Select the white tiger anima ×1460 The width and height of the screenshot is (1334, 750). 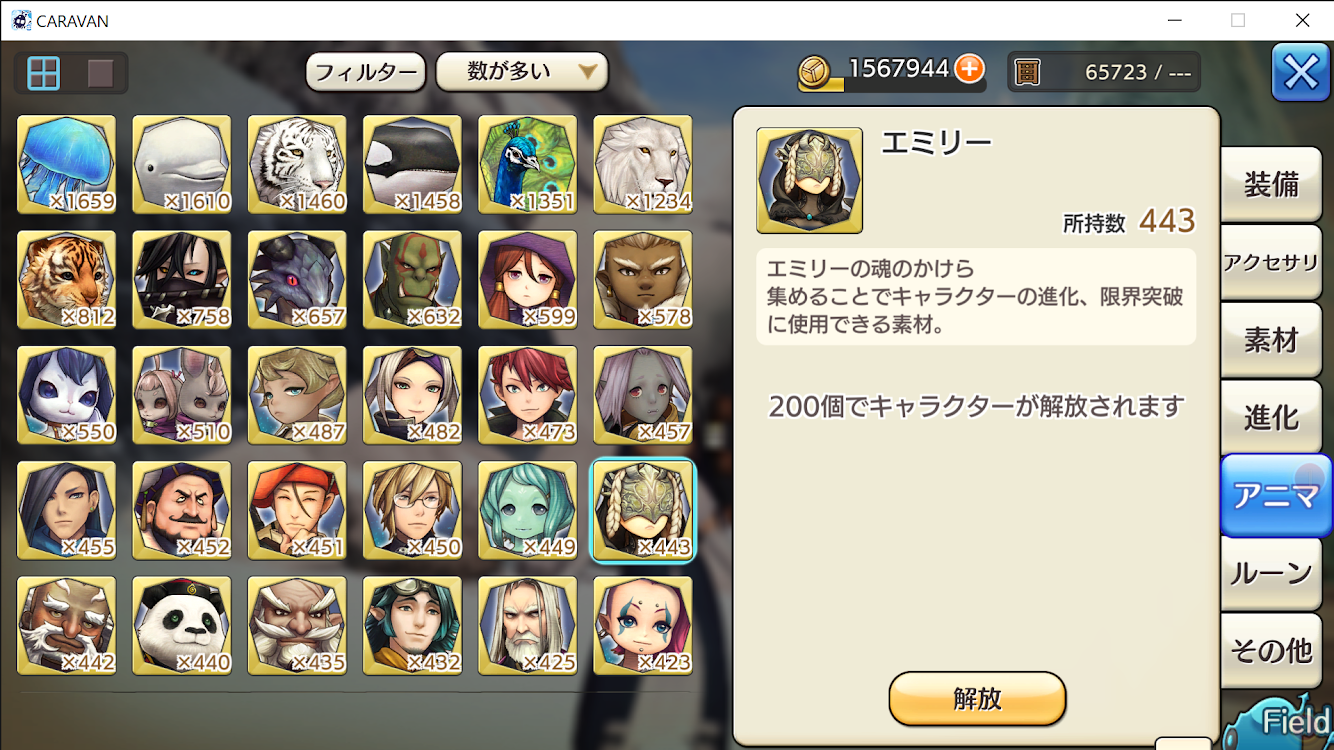click(297, 165)
